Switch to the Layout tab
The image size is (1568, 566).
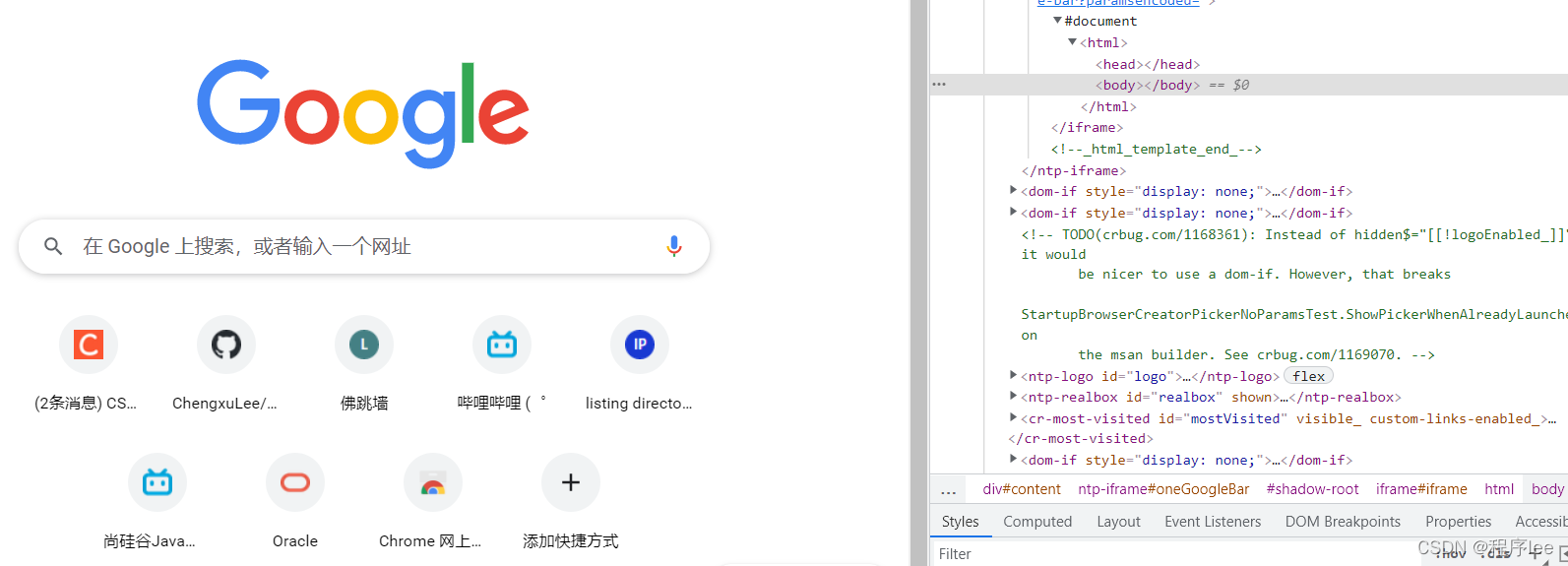1118,522
